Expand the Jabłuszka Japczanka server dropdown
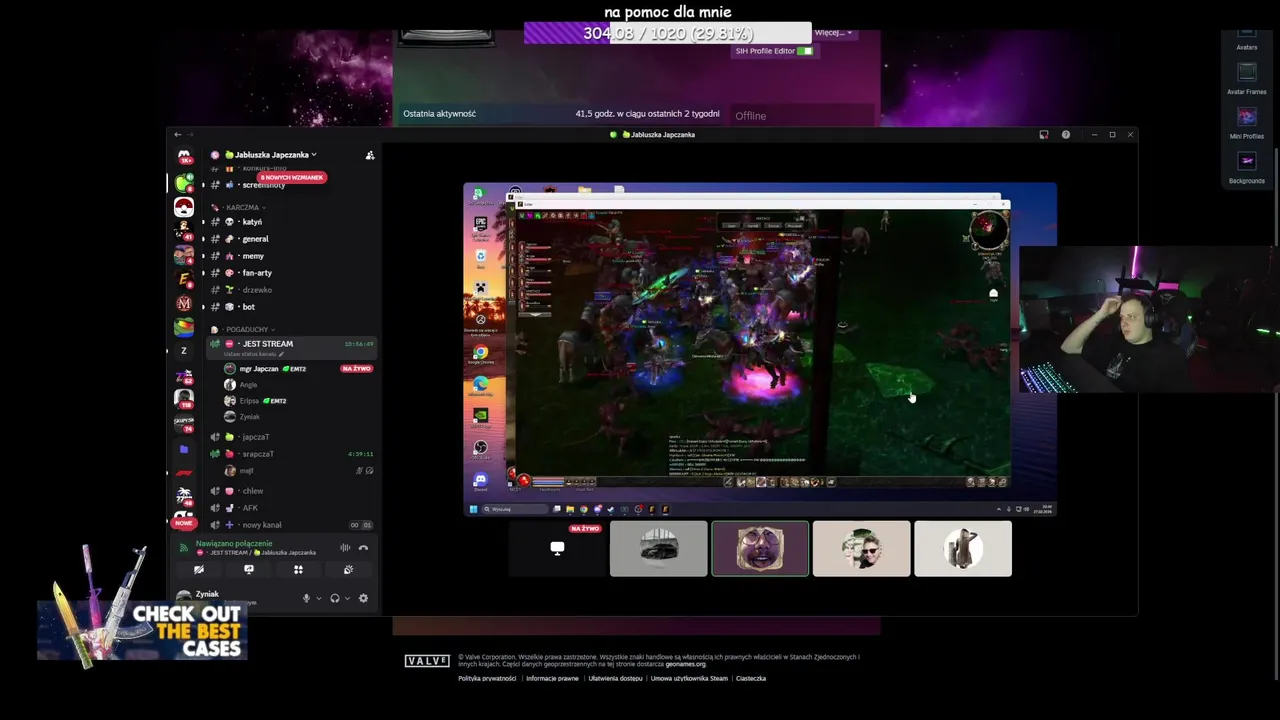This screenshot has height=720, width=1280. tap(313, 155)
